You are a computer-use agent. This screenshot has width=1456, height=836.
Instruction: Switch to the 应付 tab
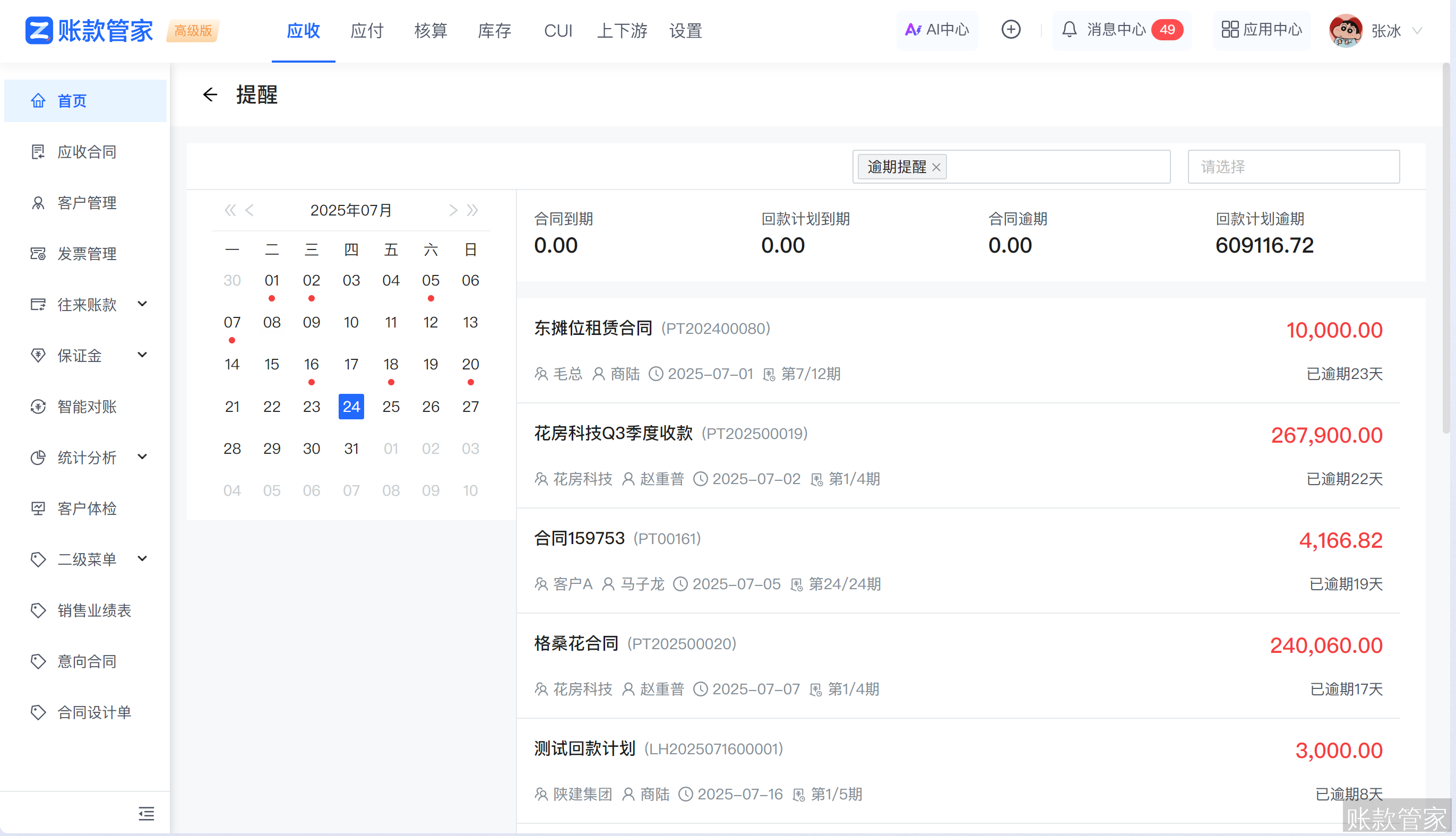tap(366, 31)
